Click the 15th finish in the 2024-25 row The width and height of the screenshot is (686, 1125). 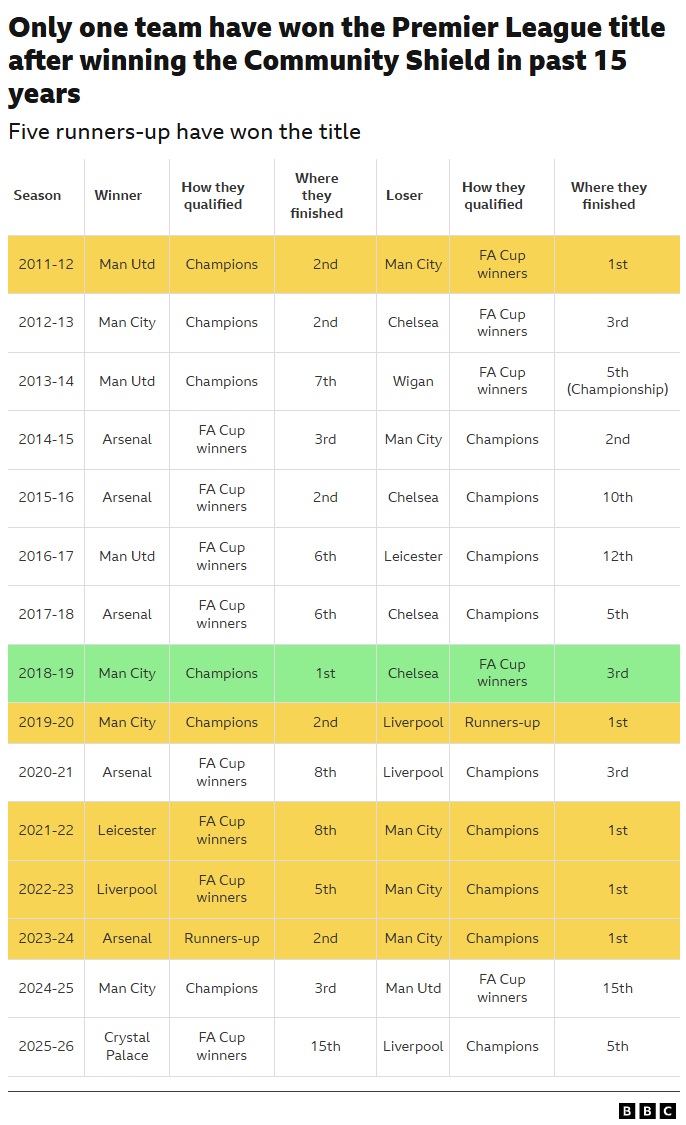coord(617,988)
